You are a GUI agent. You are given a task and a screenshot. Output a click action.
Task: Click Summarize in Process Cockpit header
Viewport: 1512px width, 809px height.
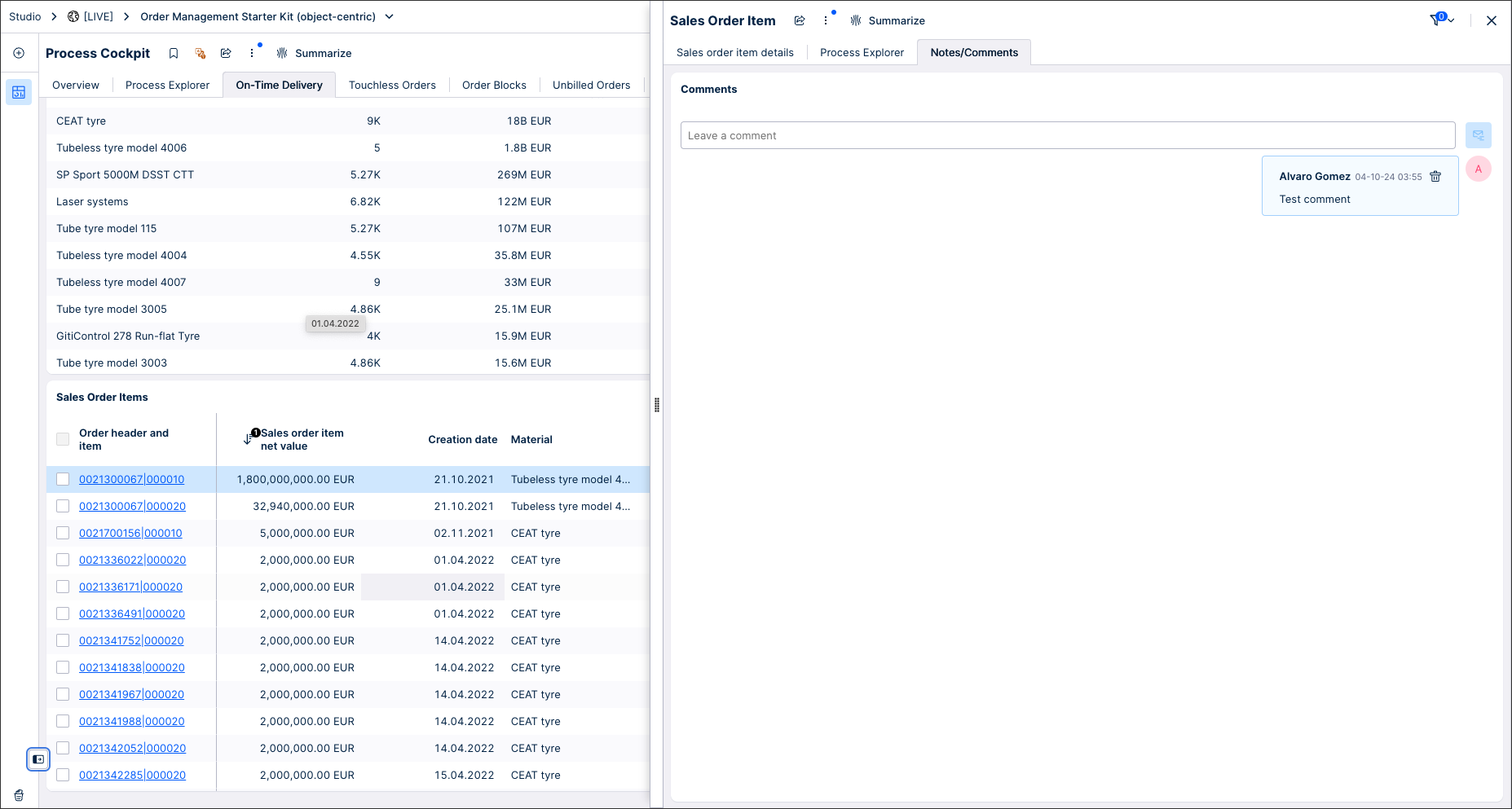pos(315,53)
